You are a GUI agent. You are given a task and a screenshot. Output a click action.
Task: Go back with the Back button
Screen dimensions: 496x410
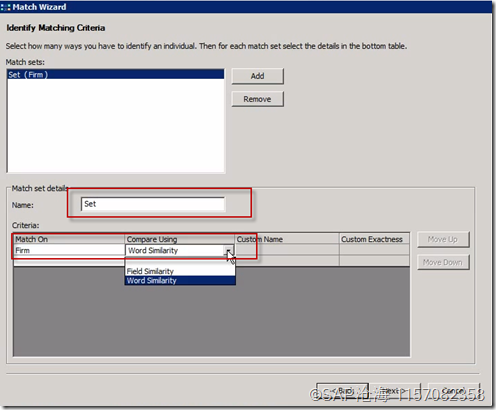(x=342, y=391)
